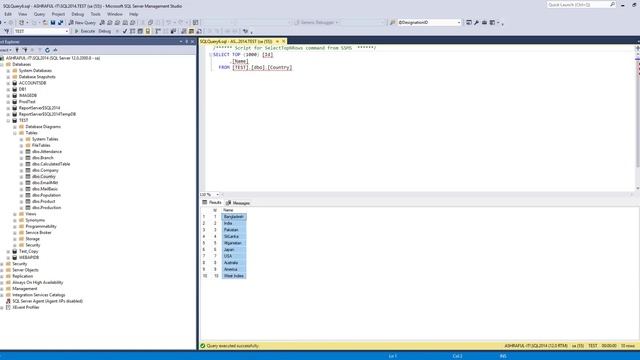640x360 pixels.
Task: Save the current query with Save icon
Action: (x=53, y=22)
